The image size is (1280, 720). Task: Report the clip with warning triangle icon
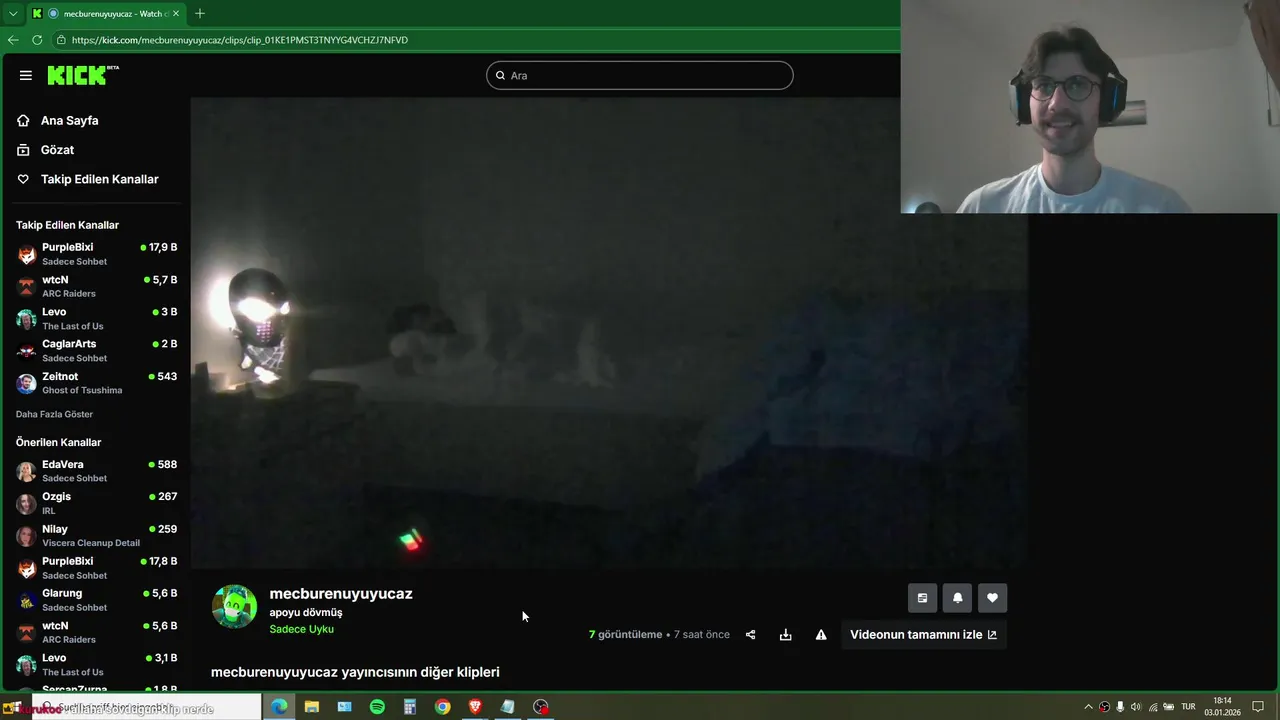821,635
